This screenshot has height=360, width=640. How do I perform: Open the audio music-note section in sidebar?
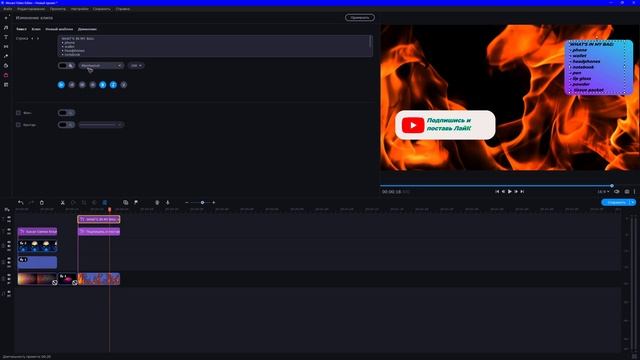(6, 28)
